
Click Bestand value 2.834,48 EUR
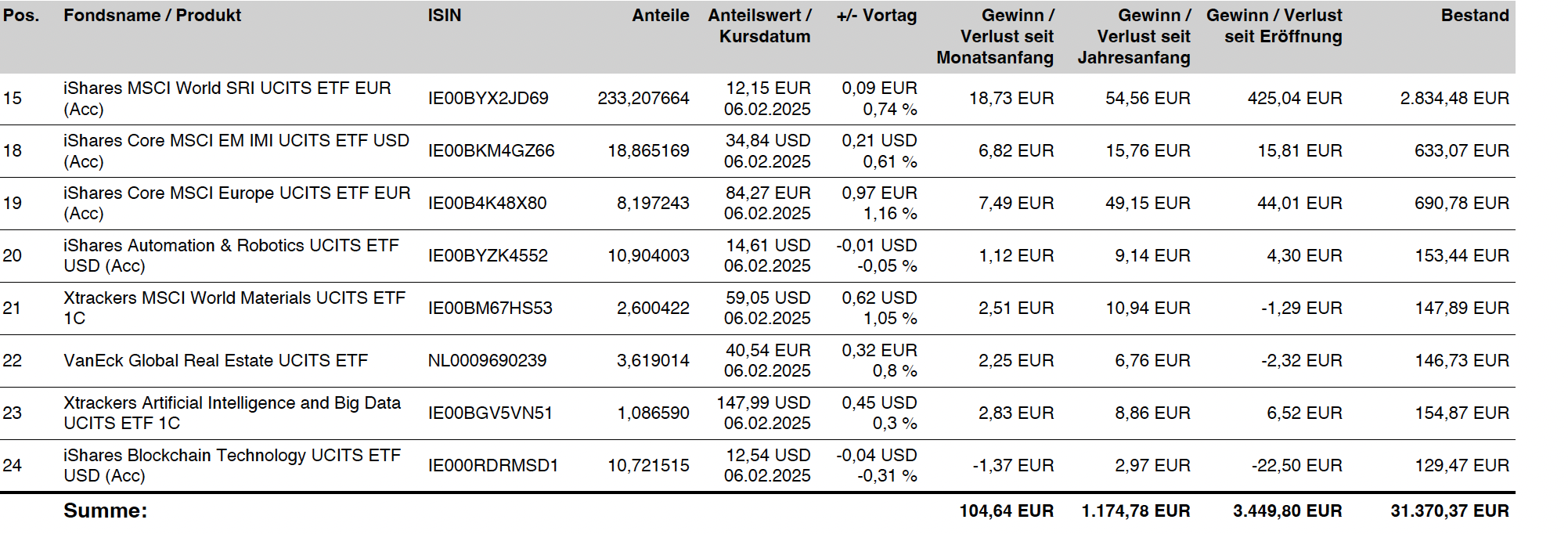(1454, 99)
